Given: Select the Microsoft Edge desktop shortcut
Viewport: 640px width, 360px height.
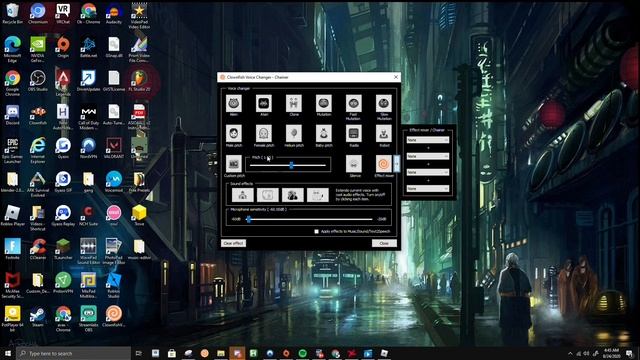Looking at the screenshot, I should (12, 49).
